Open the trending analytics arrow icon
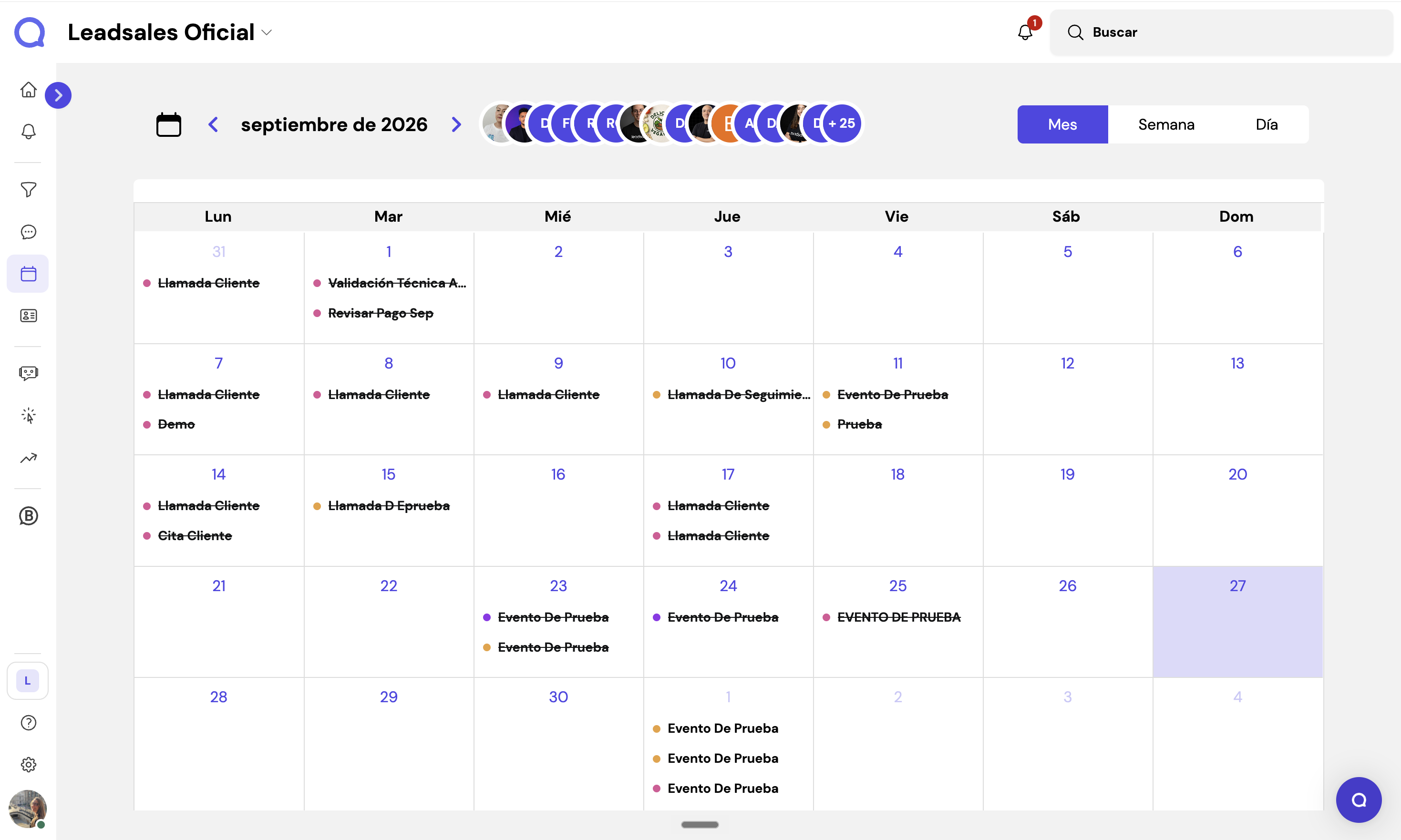 click(x=28, y=458)
